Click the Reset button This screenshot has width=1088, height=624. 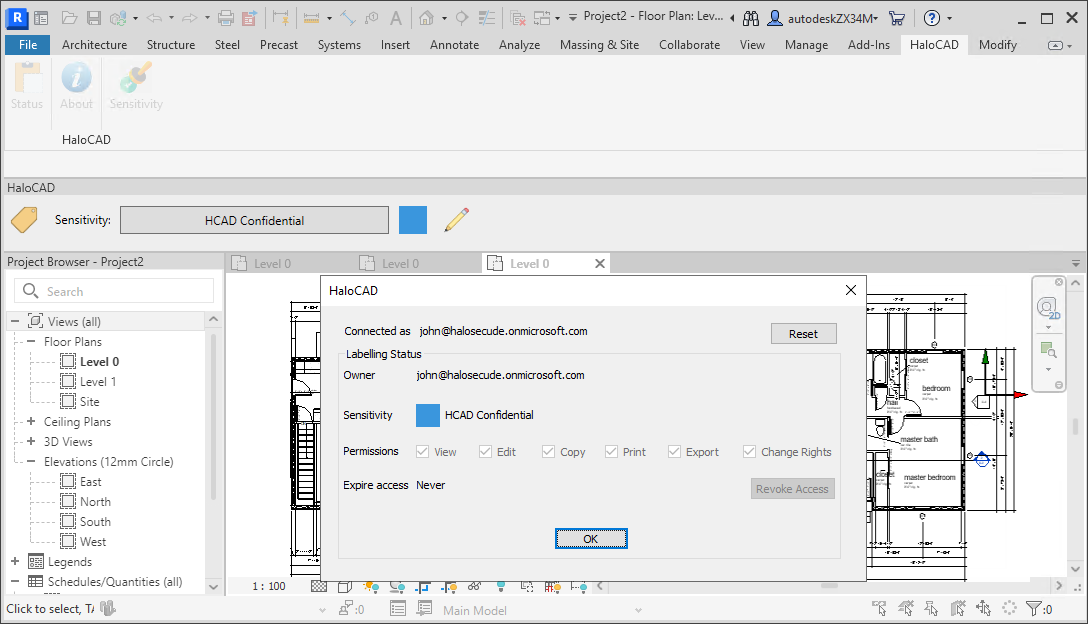pyautogui.click(x=803, y=334)
